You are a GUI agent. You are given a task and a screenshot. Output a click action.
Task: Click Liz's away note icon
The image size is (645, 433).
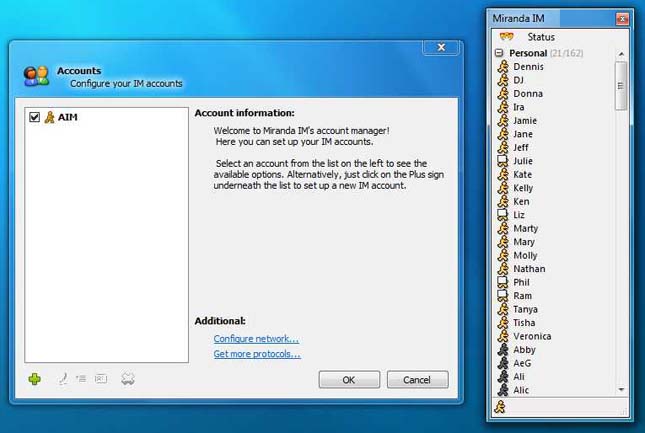click(x=503, y=215)
